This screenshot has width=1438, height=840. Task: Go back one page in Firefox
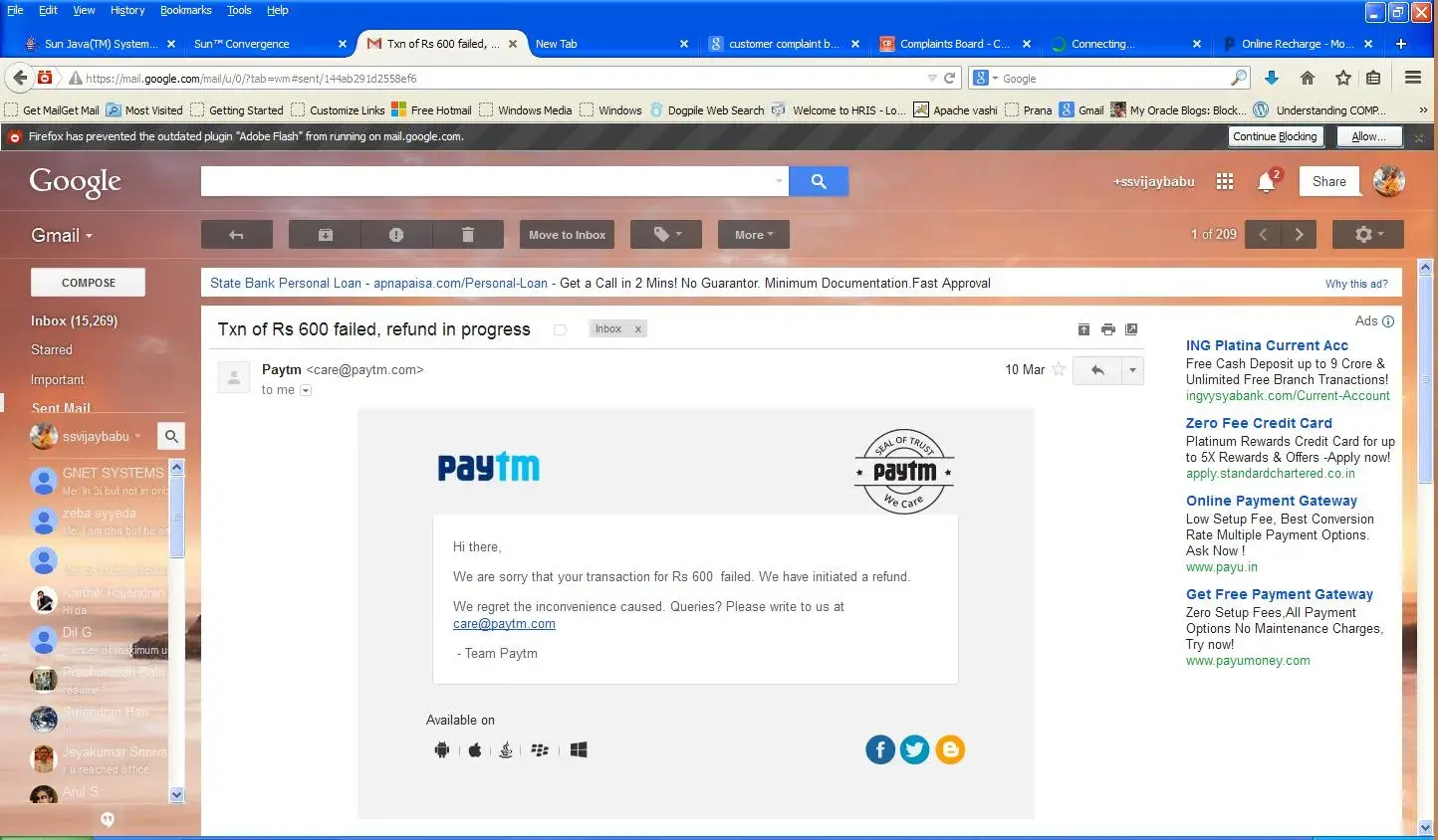point(20,78)
